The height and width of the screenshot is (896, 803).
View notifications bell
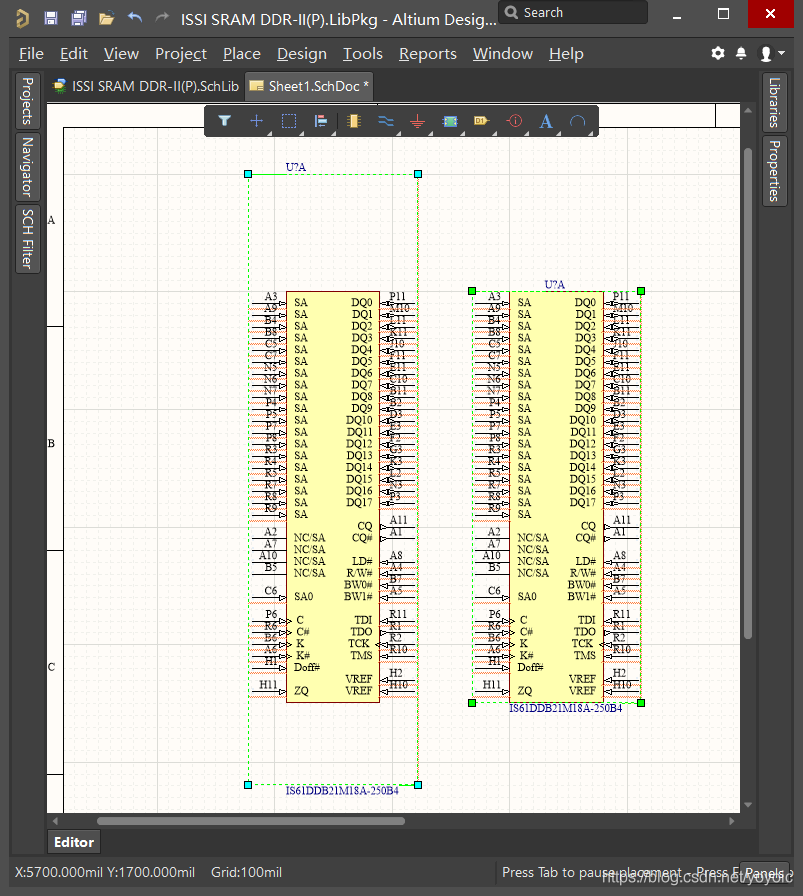pos(741,53)
